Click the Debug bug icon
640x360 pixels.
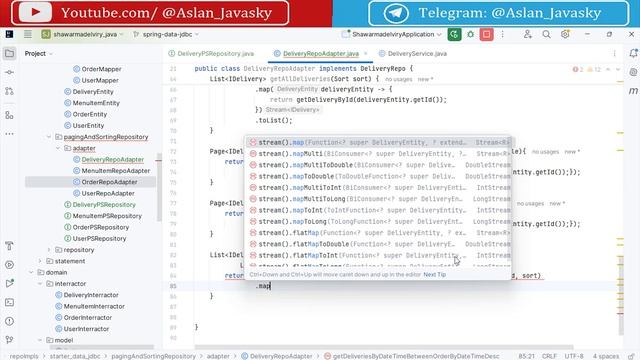coord(470,34)
